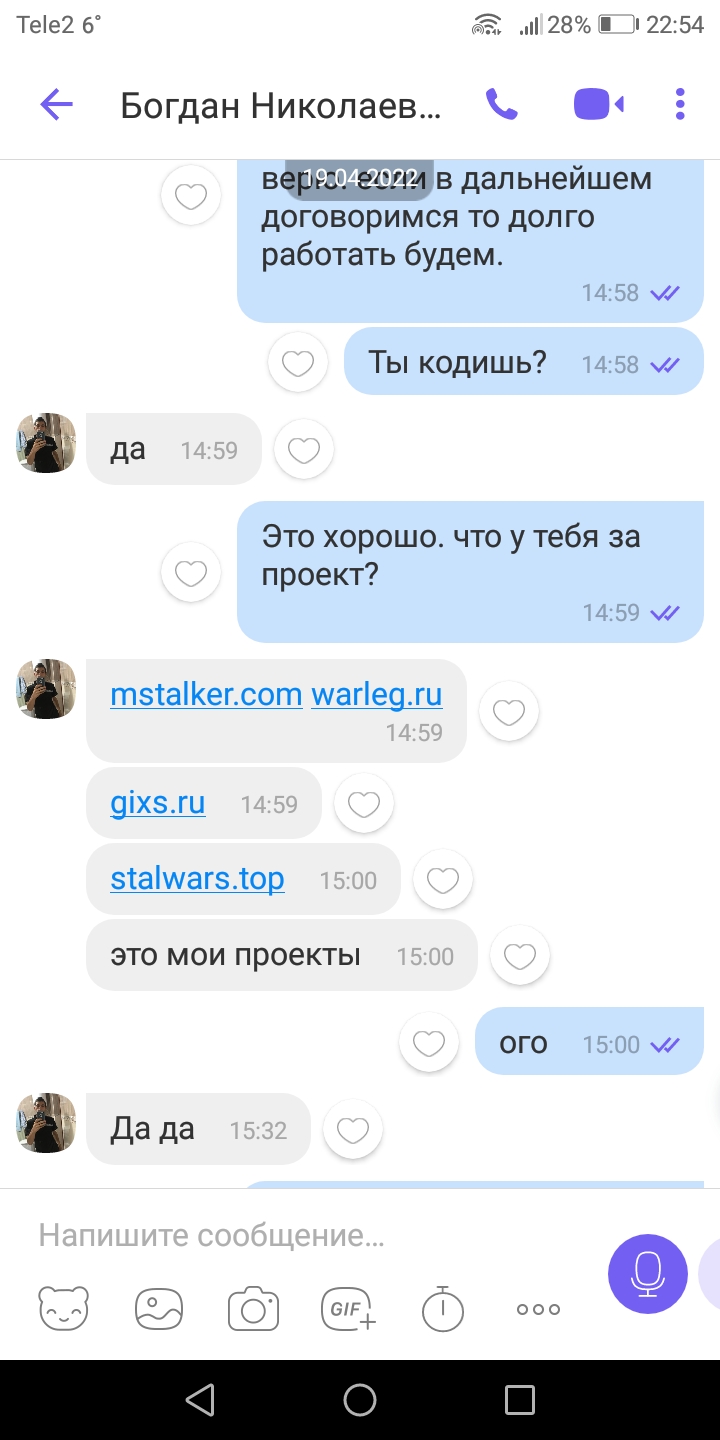Like the "Ты кодишь?" message
This screenshot has width=720, height=1440.
tap(298, 364)
